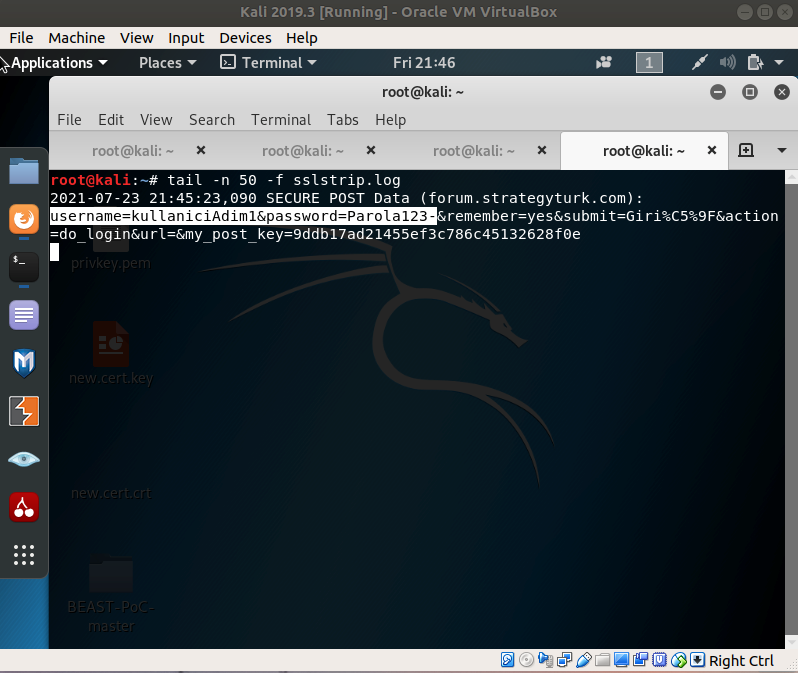The width and height of the screenshot is (798, 673).
Task: Launch Cherrytree from the dock
Action: [23, 507]
